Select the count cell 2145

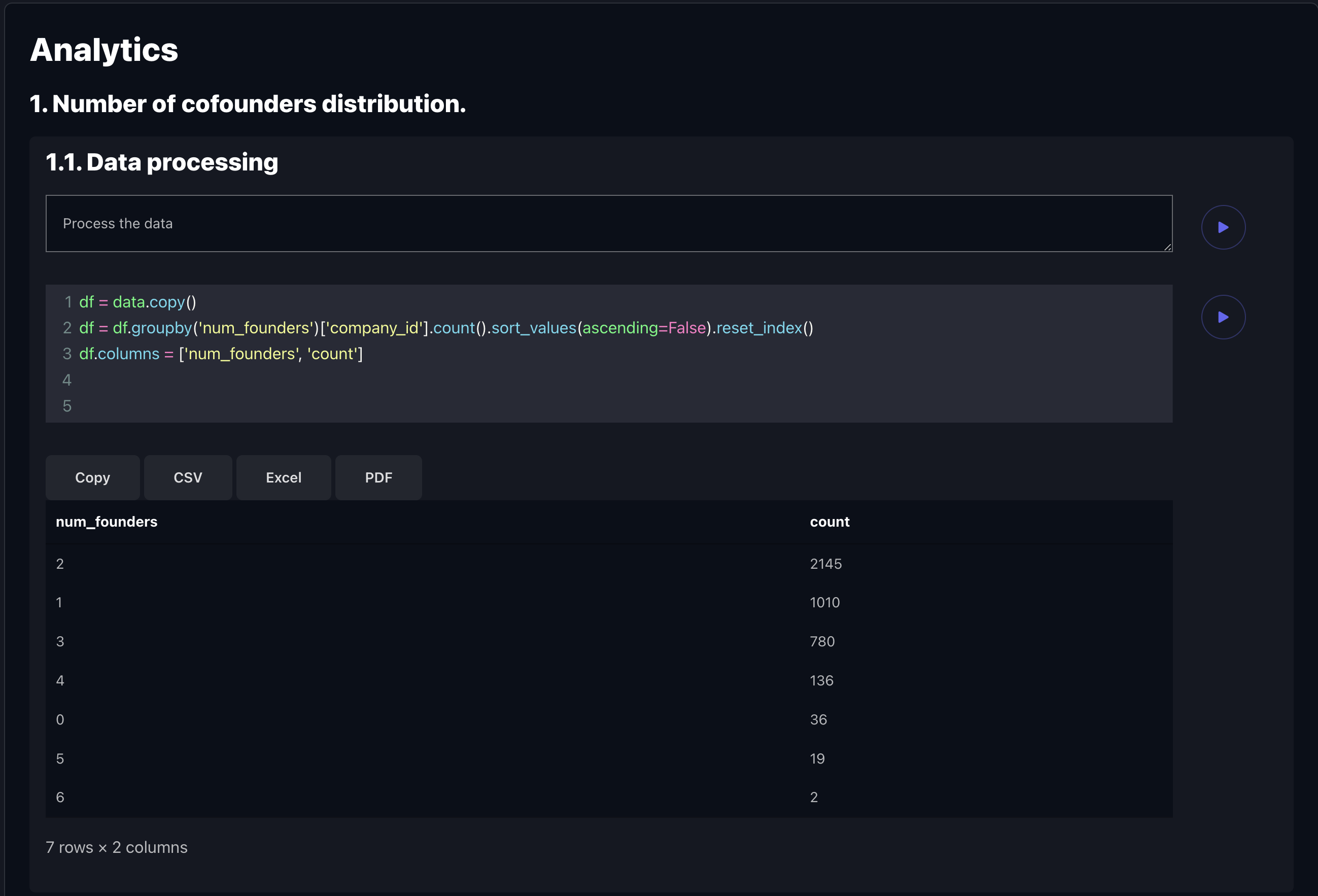(826, 564)
